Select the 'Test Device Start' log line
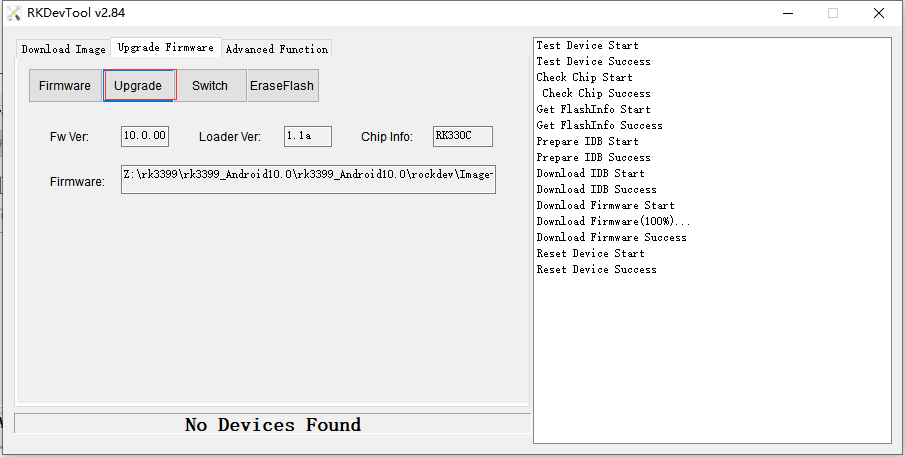This screenshot has width=905, height=457. pos(587,46)
